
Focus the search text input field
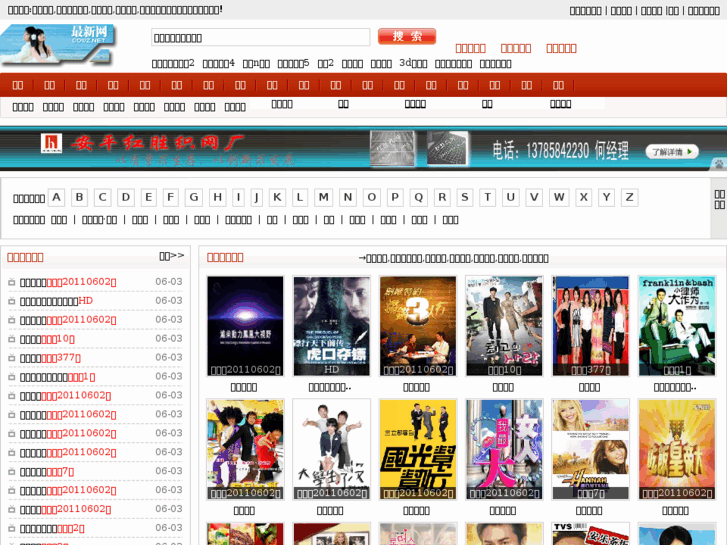261,38
